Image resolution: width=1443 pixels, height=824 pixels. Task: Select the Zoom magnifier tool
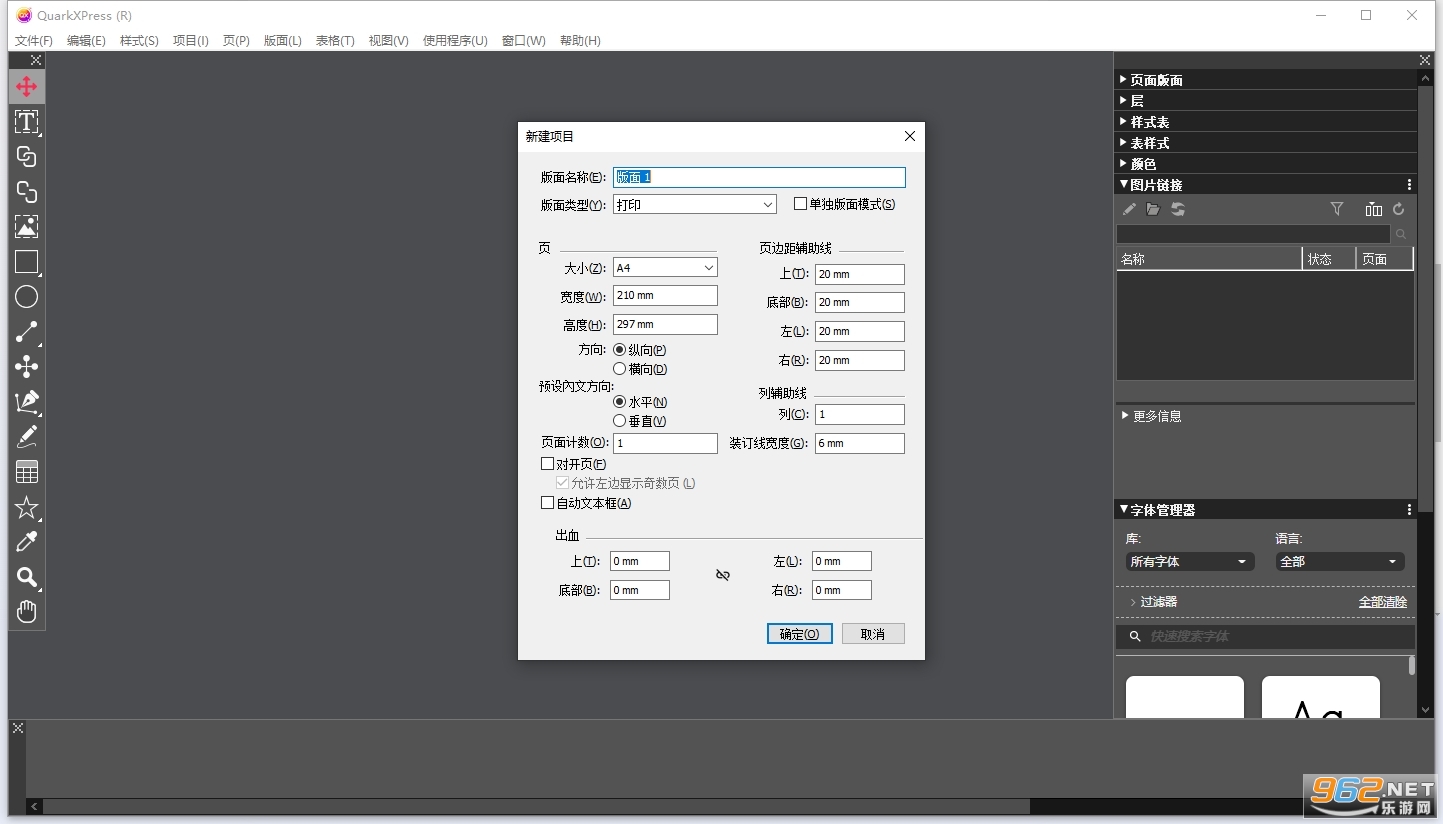pyautogui.click(x=27, y=577)
